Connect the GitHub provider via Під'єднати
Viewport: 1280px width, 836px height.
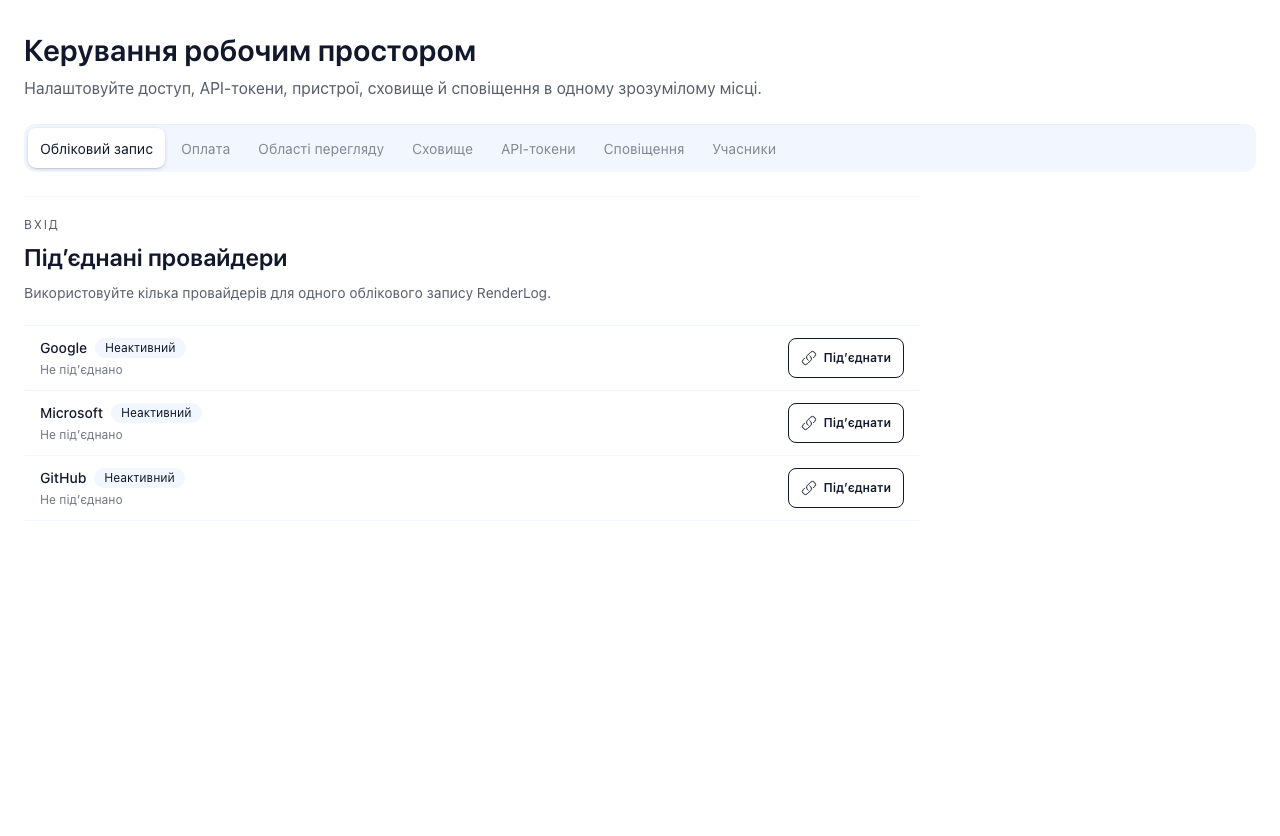(846, 488)
